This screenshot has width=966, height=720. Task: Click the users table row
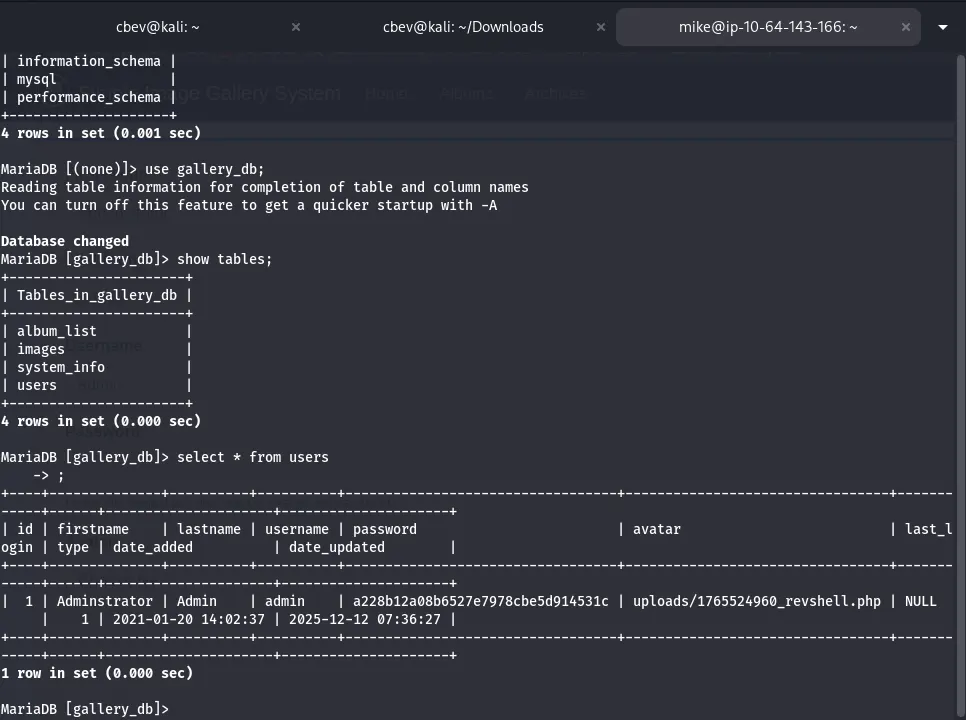coord(37,385)
